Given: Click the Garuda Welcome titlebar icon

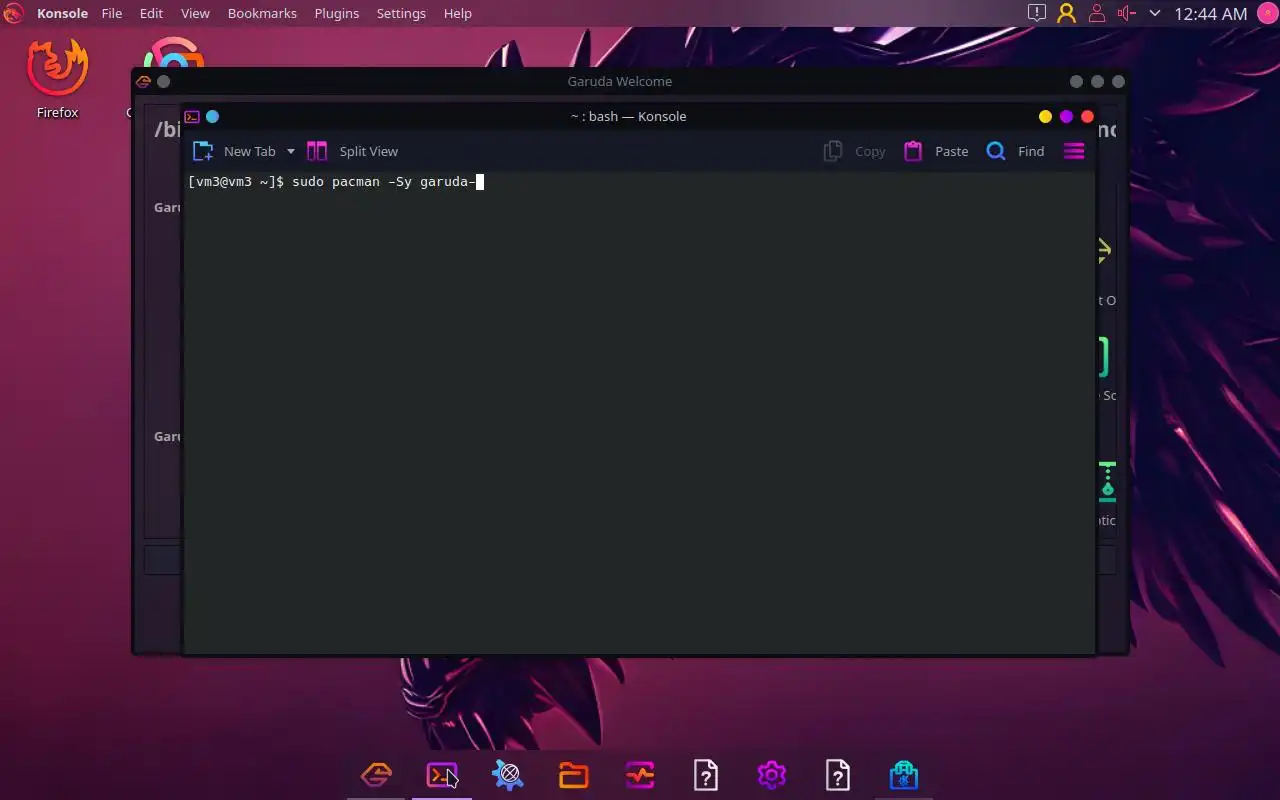Looking at the screenshot, I should (x=143, y=81).
